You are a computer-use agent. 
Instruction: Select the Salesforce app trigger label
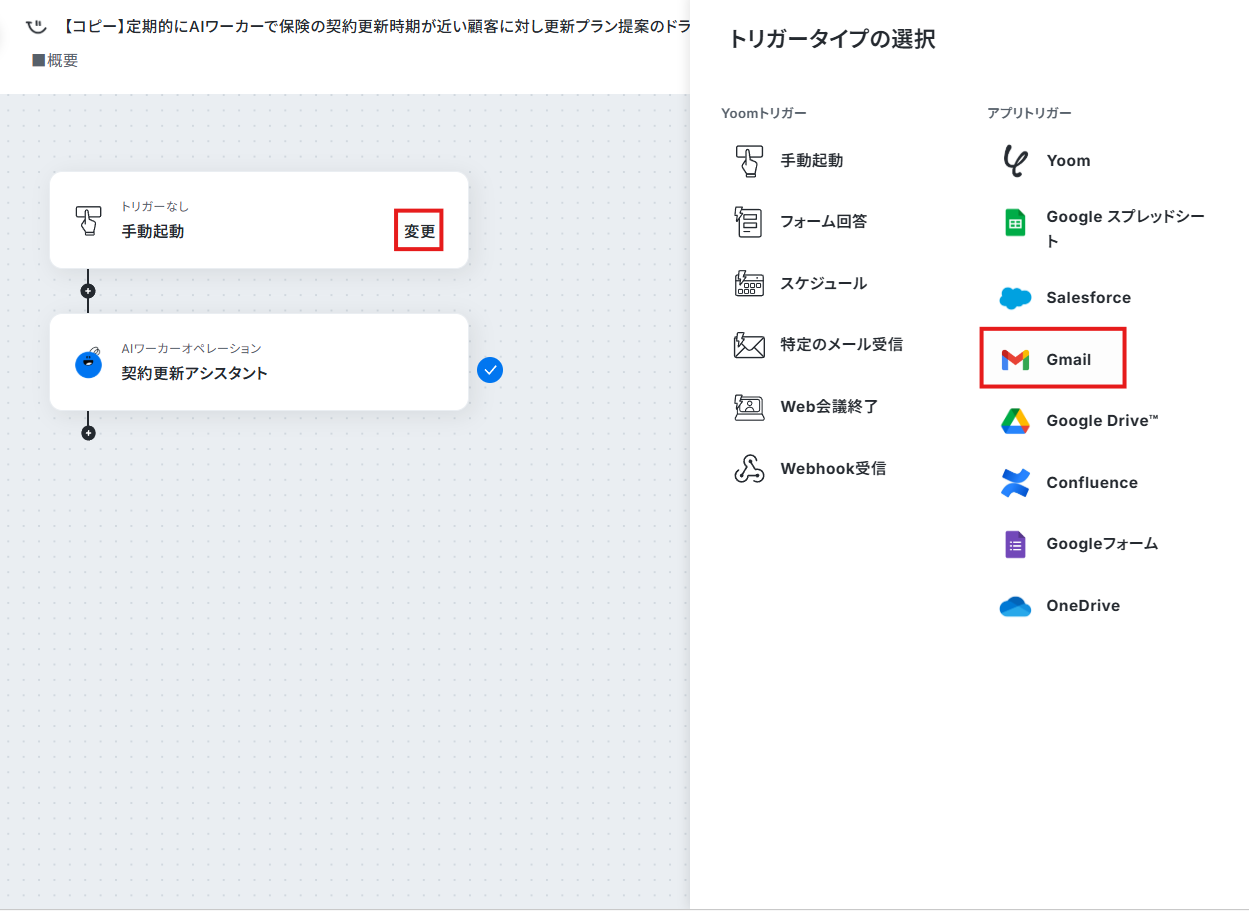[1088, 298]
